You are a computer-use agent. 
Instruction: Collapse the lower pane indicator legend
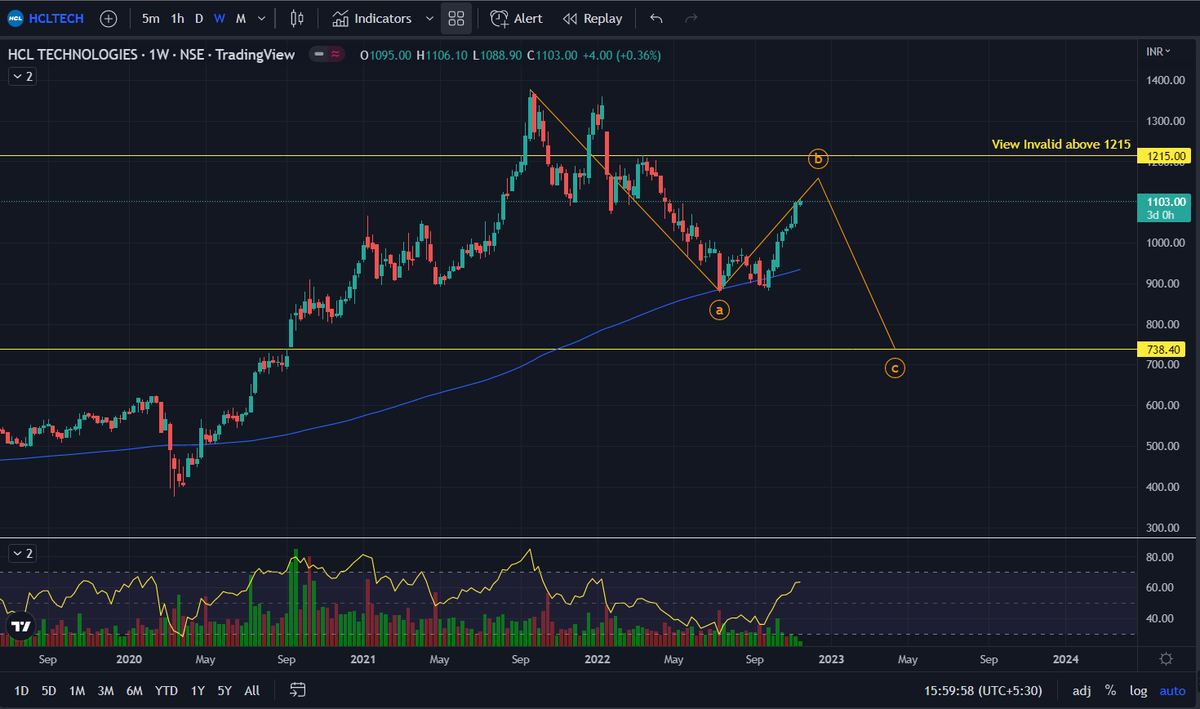22,553
